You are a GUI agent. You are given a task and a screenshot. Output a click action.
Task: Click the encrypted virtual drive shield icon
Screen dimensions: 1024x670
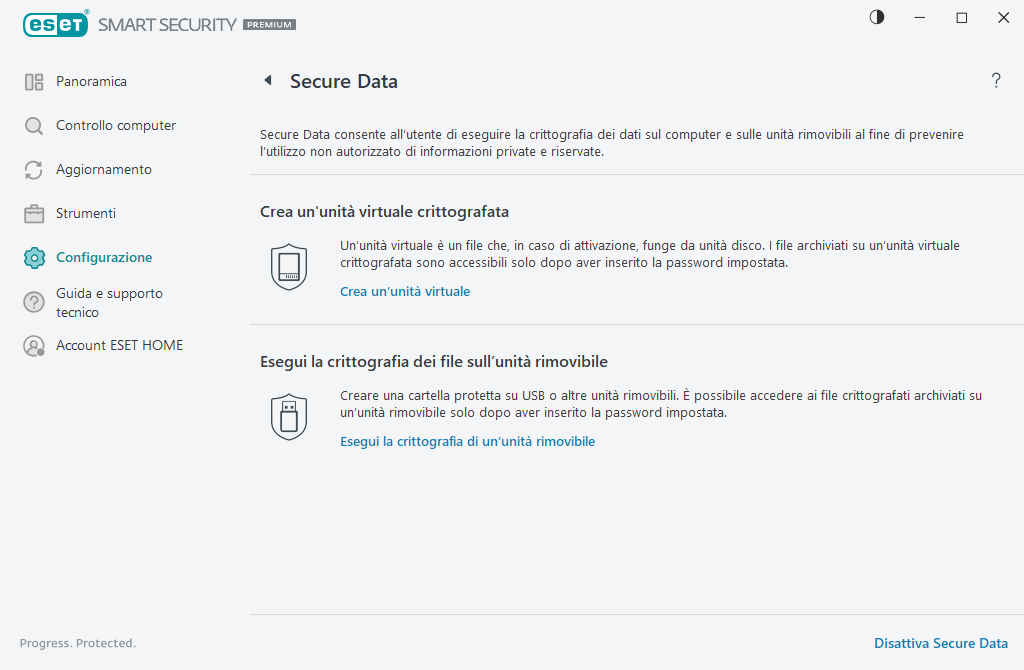click(289, 266)
